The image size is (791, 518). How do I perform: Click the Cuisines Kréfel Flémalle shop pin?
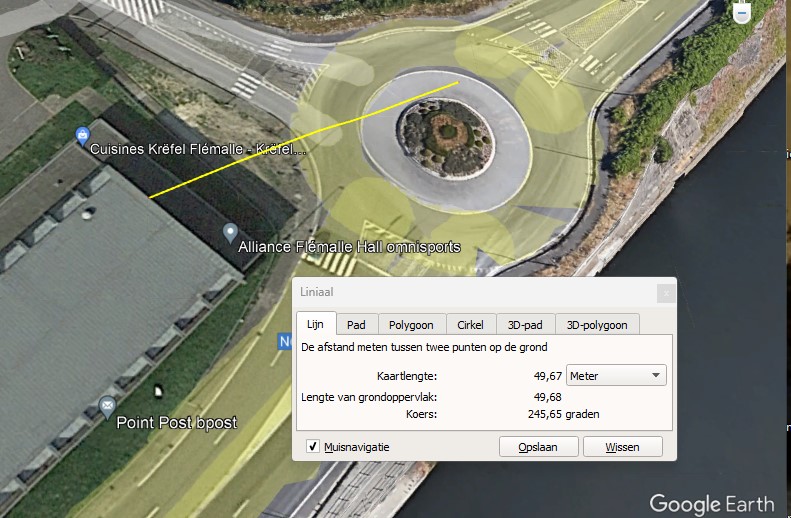83,134
